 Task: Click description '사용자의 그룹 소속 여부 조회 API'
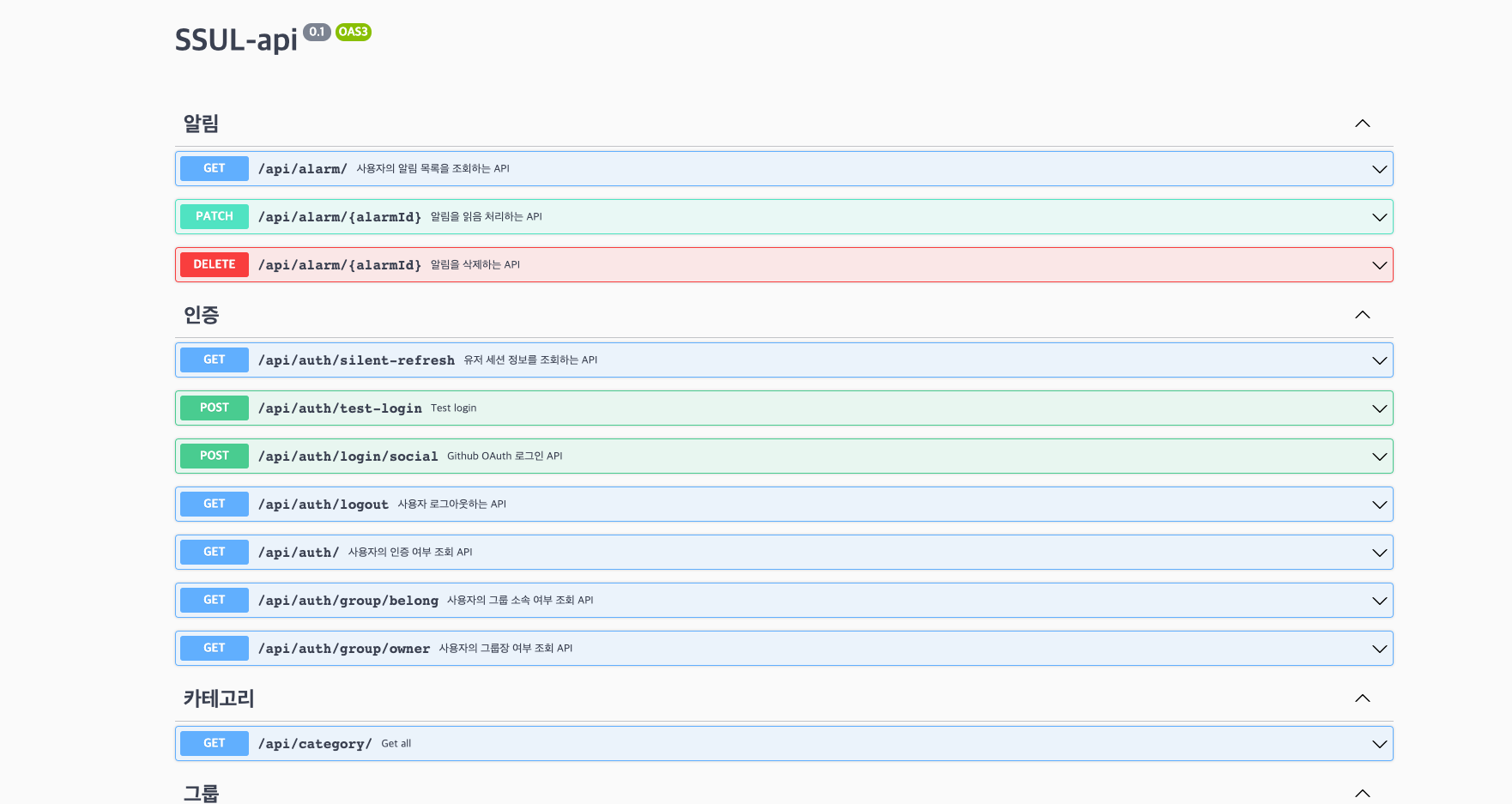[520, 600]
